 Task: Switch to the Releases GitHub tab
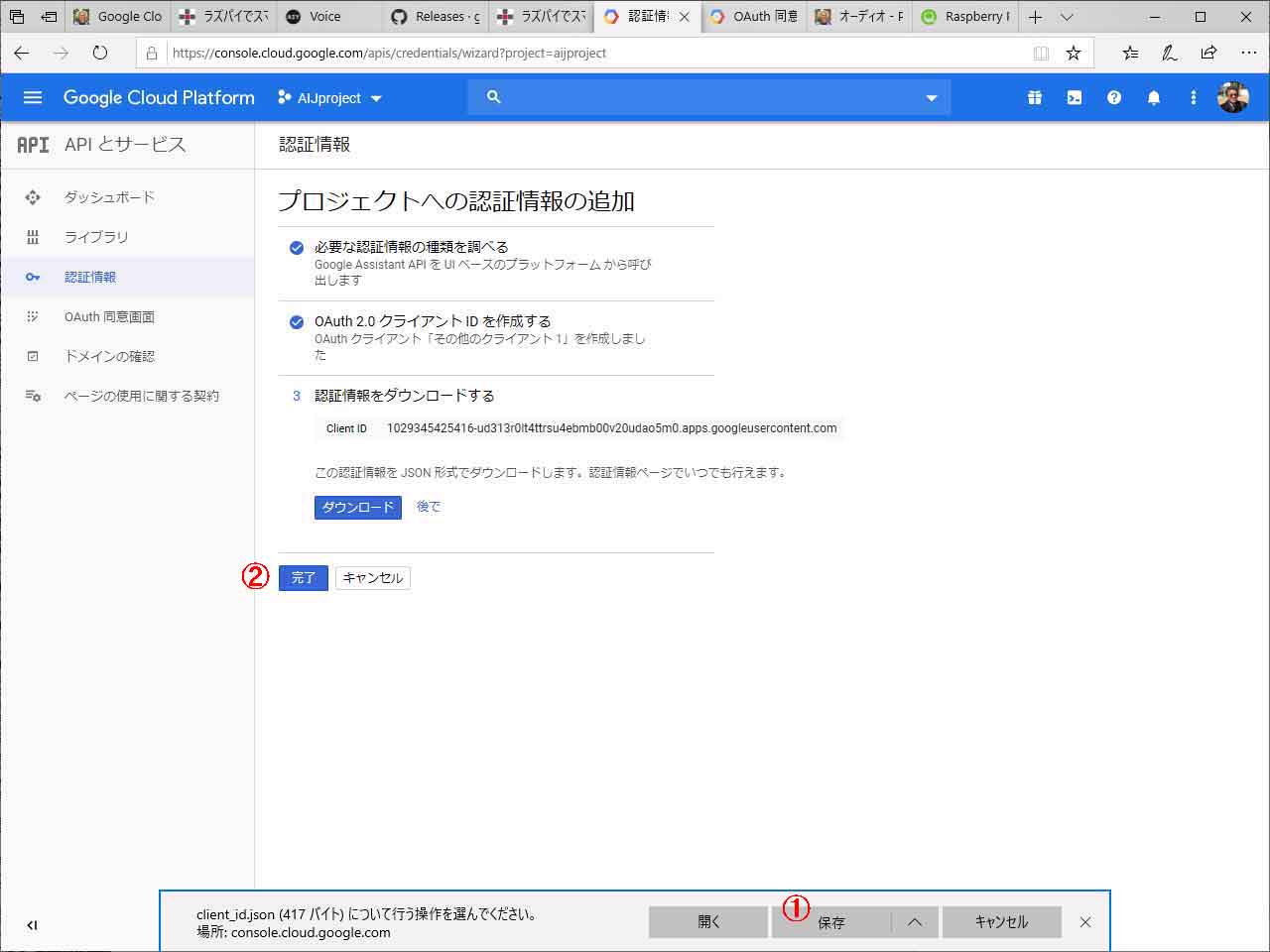click(435, 17)
